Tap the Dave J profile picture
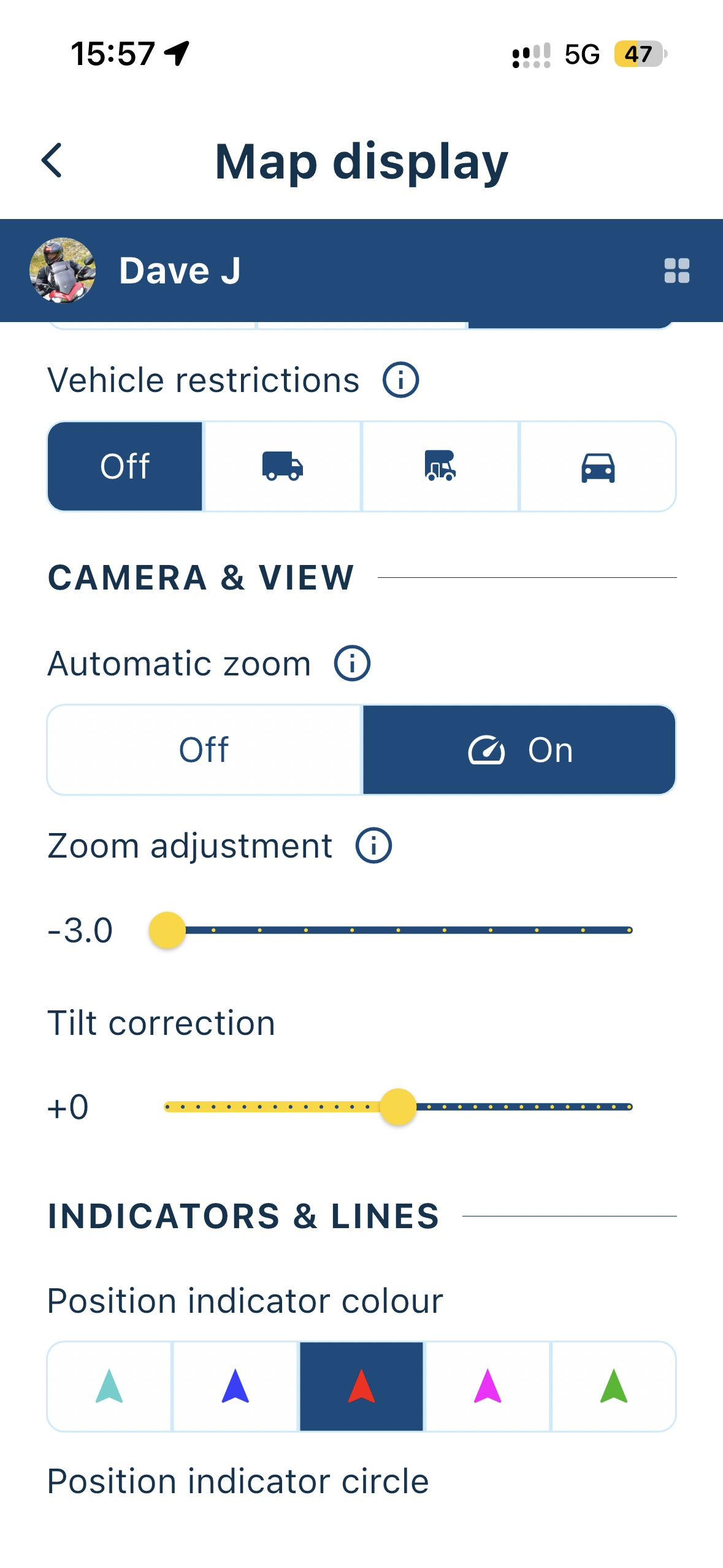 click(63, 271)
